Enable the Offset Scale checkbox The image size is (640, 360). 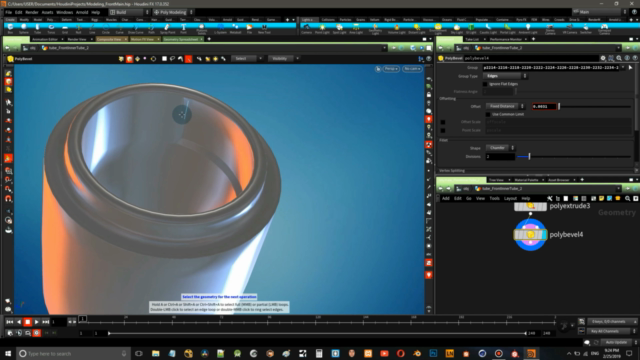click(443, 122)
